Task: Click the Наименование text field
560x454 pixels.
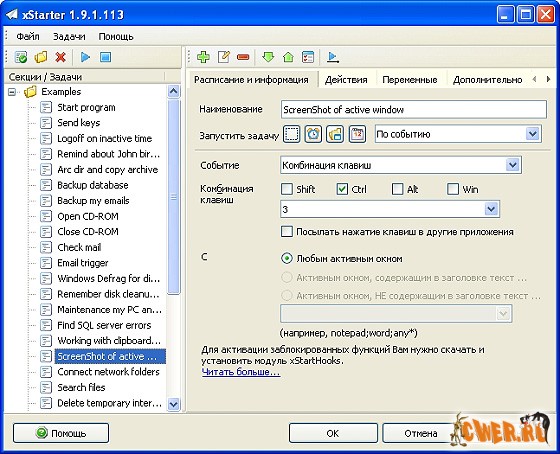Action: tap(414, 109)
